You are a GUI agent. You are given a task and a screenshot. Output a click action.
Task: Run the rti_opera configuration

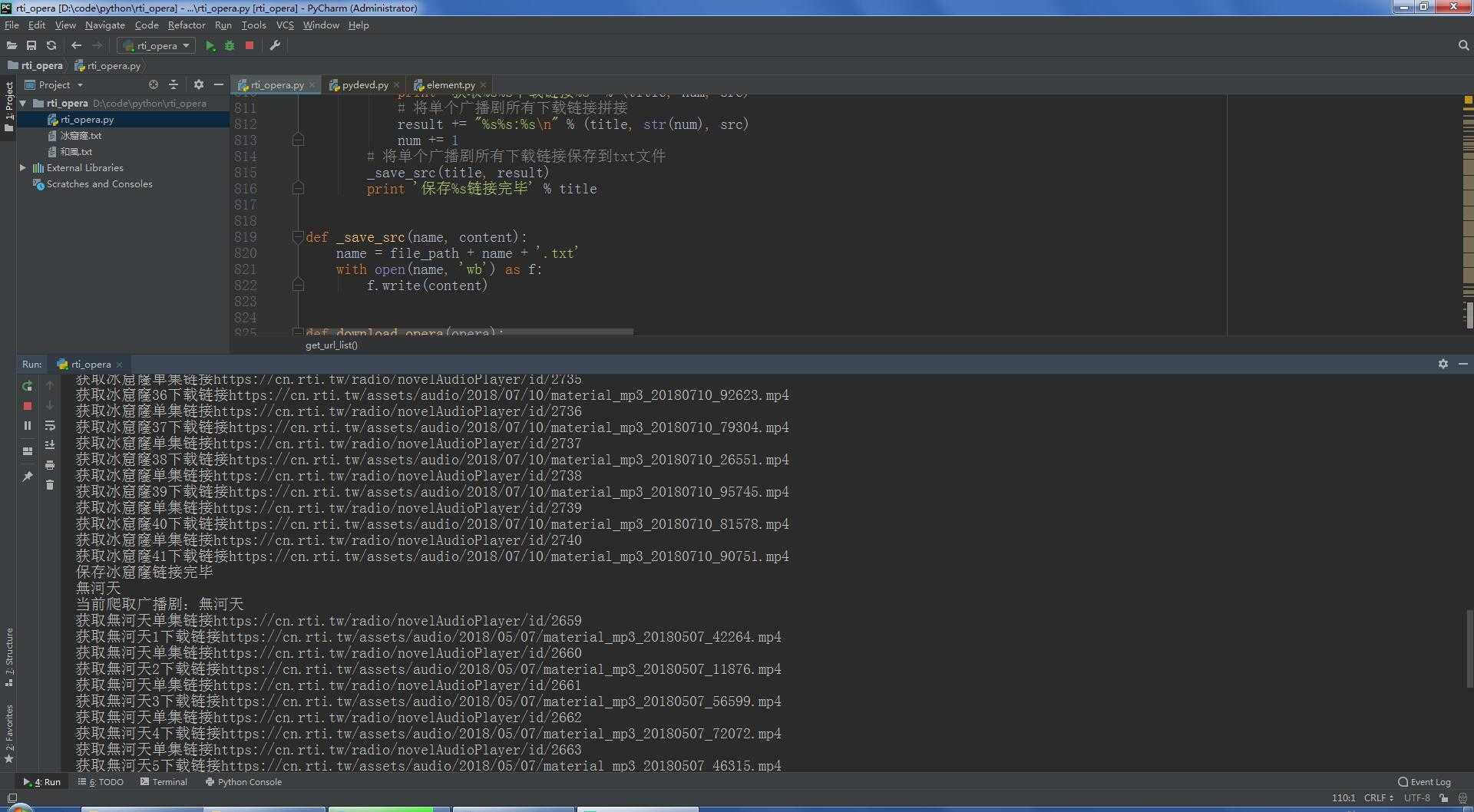tap(210, 46)
